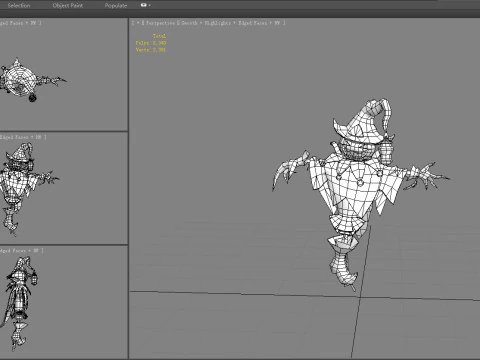Open the [+] general menu of the Perspective viewport
Viewport: 480px width, 360px height.
(137, 23)
